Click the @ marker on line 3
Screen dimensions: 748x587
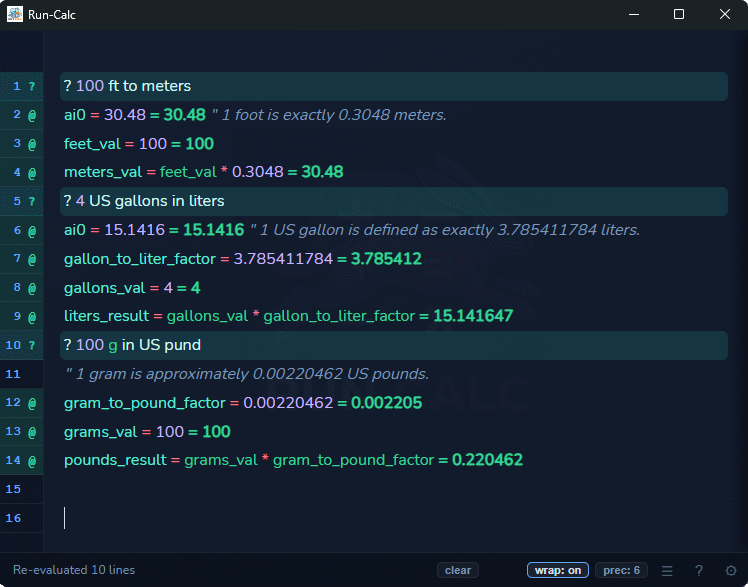pos(32,144)
